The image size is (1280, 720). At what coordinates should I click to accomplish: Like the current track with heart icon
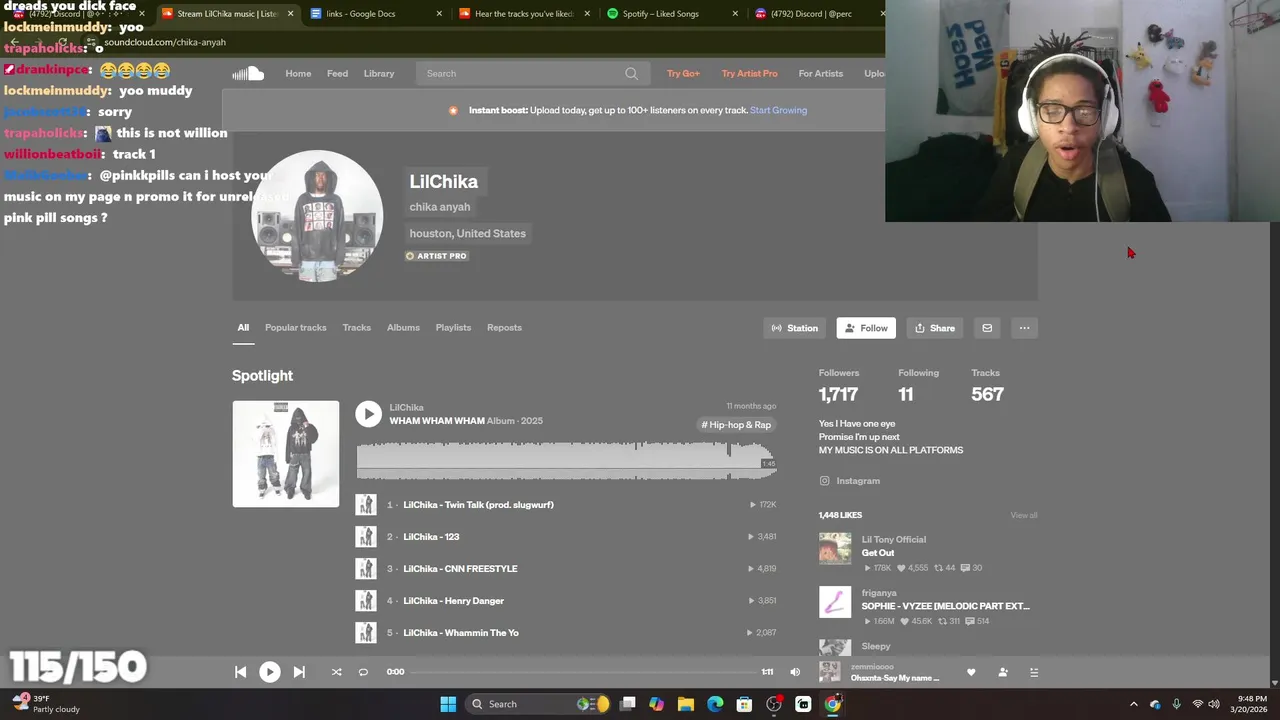(x=970, y=672)
